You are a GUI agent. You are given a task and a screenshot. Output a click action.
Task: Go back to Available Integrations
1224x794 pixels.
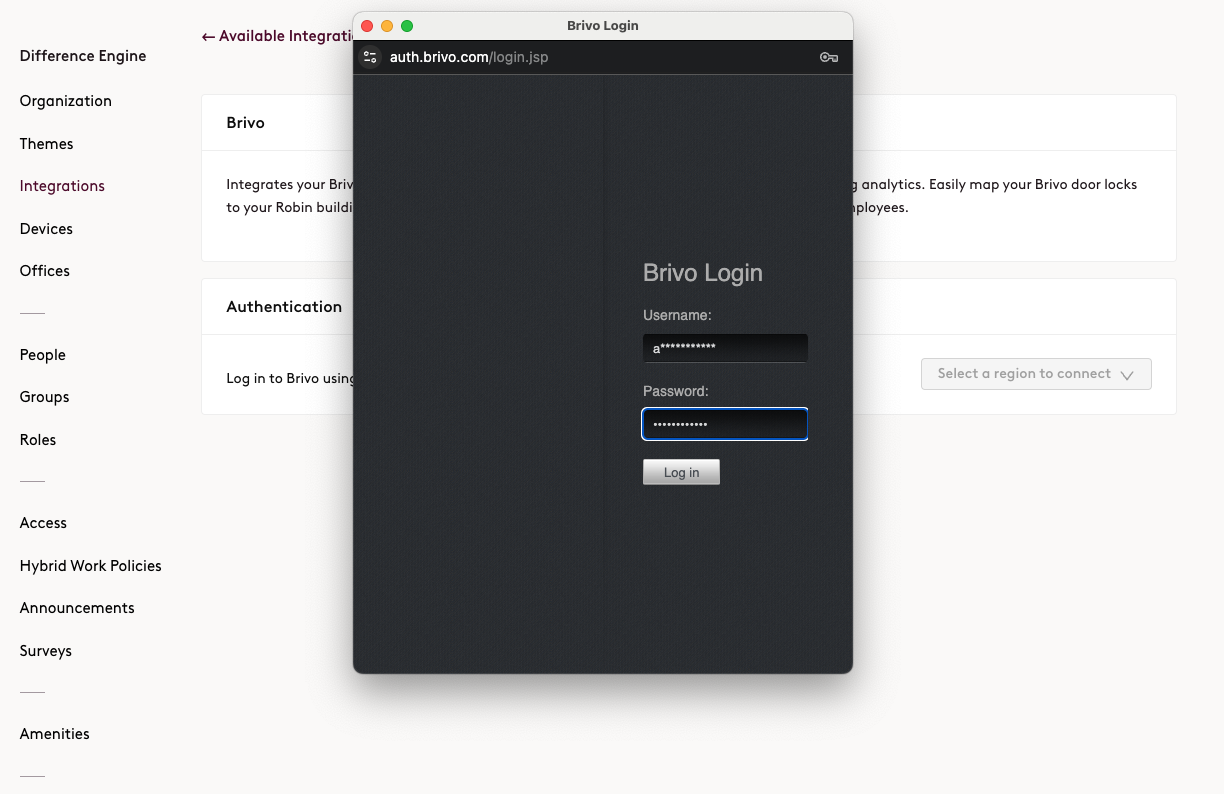[x=277, y=36]
